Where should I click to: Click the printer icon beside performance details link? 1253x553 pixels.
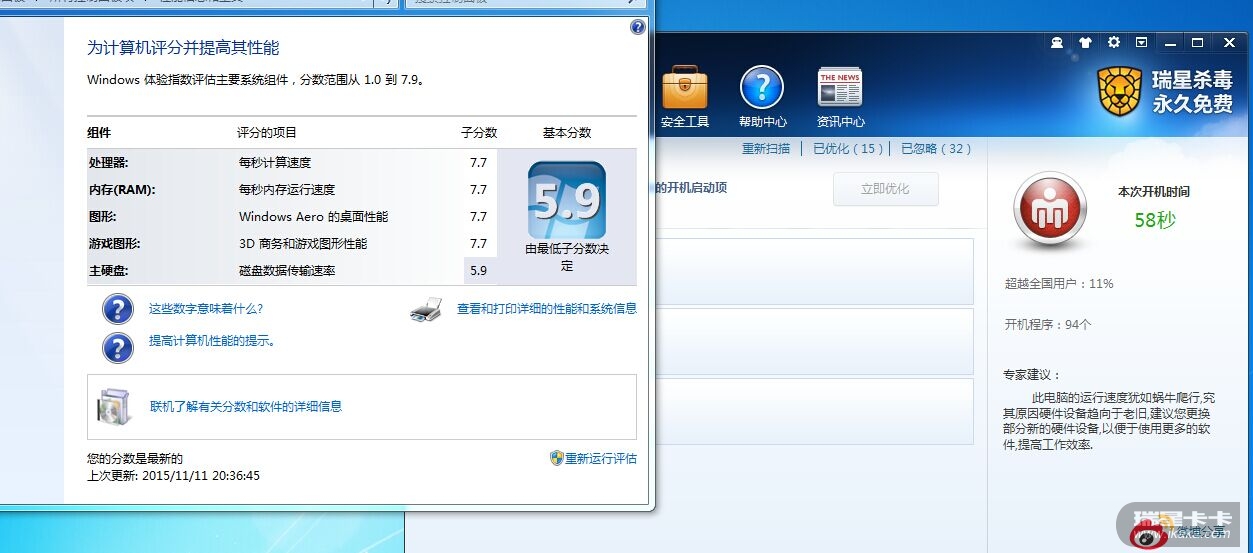[426, 310]
